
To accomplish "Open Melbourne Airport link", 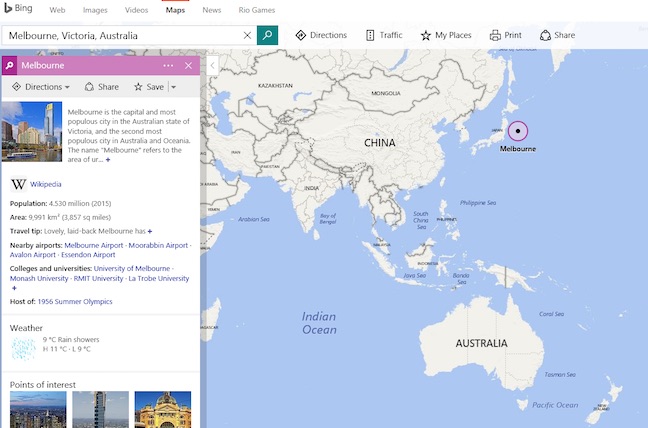I will (x=94, y=245).
